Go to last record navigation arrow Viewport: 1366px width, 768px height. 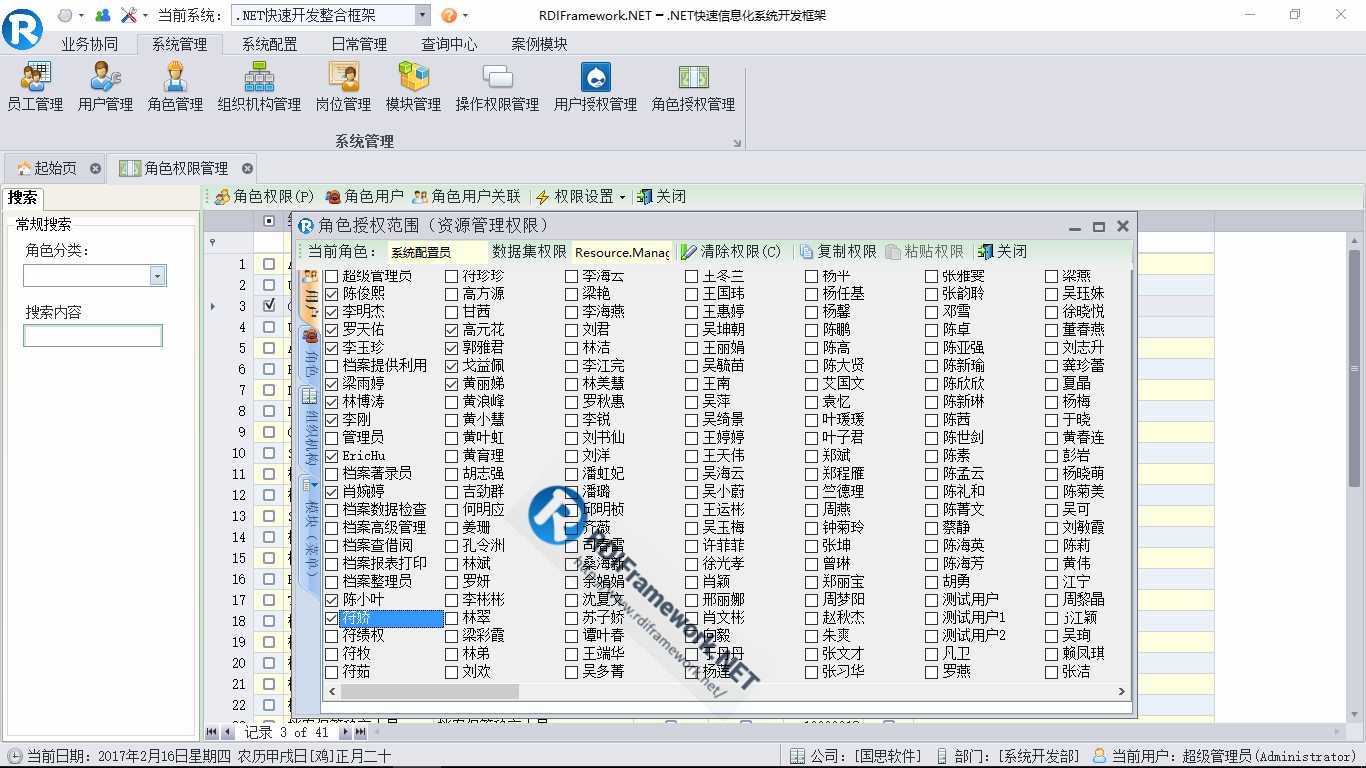click(360, 733)
